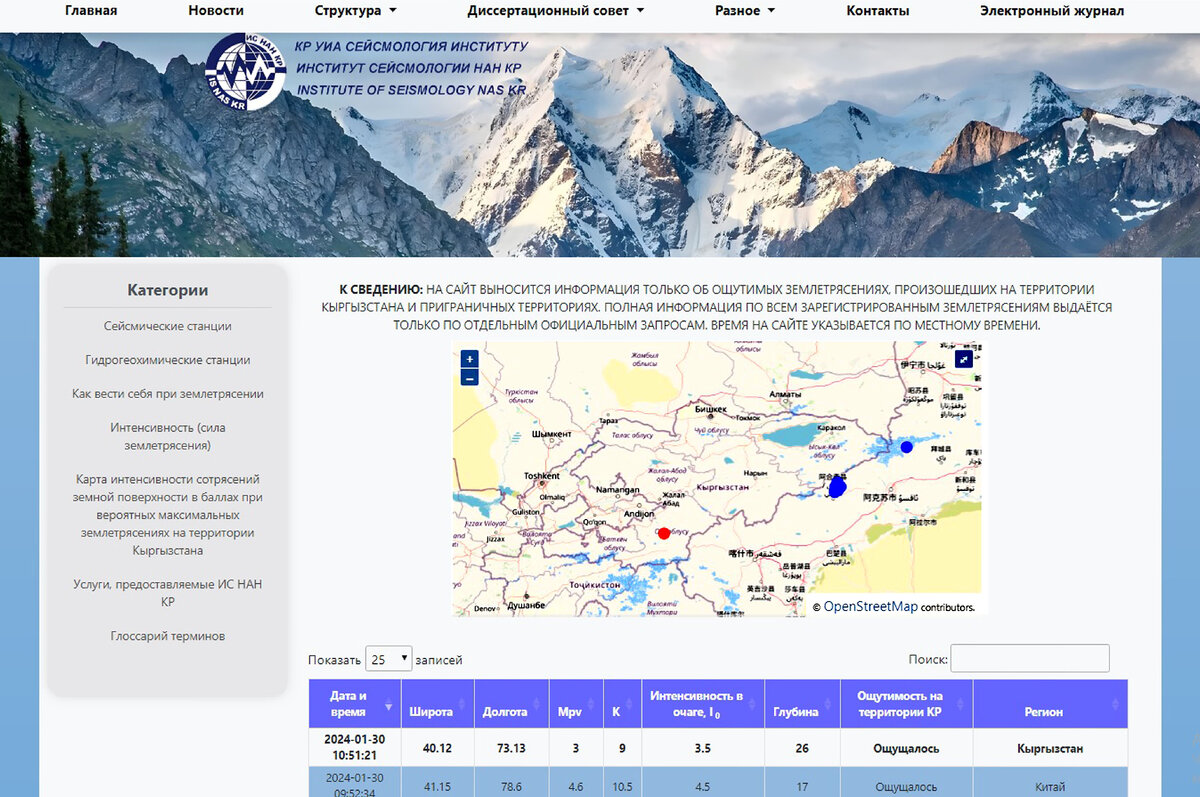Click the Категории sidebar heading

pyautogui.click(x=168, y=290)
